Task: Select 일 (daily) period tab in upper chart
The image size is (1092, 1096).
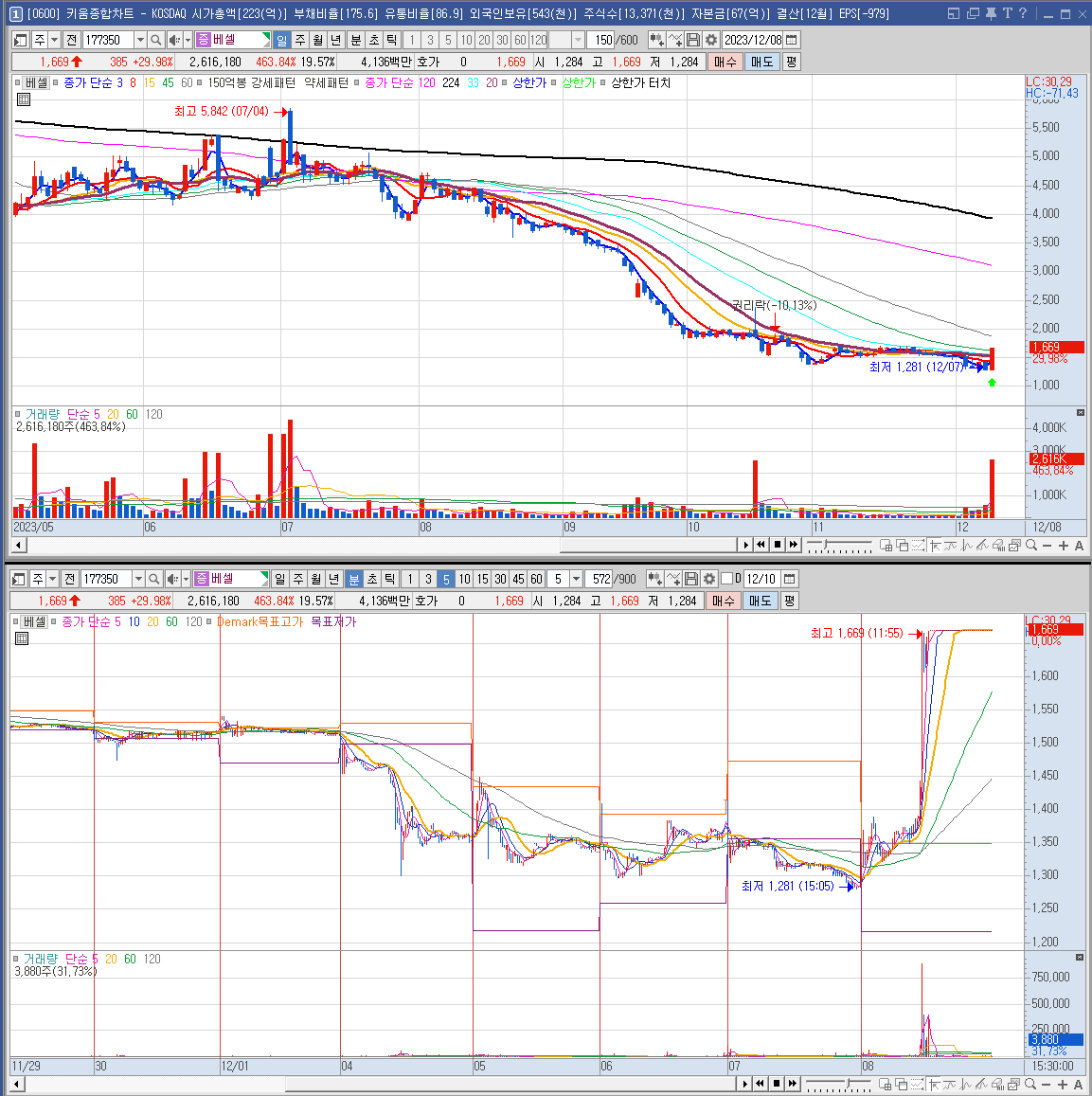Action: coord(281,41)
